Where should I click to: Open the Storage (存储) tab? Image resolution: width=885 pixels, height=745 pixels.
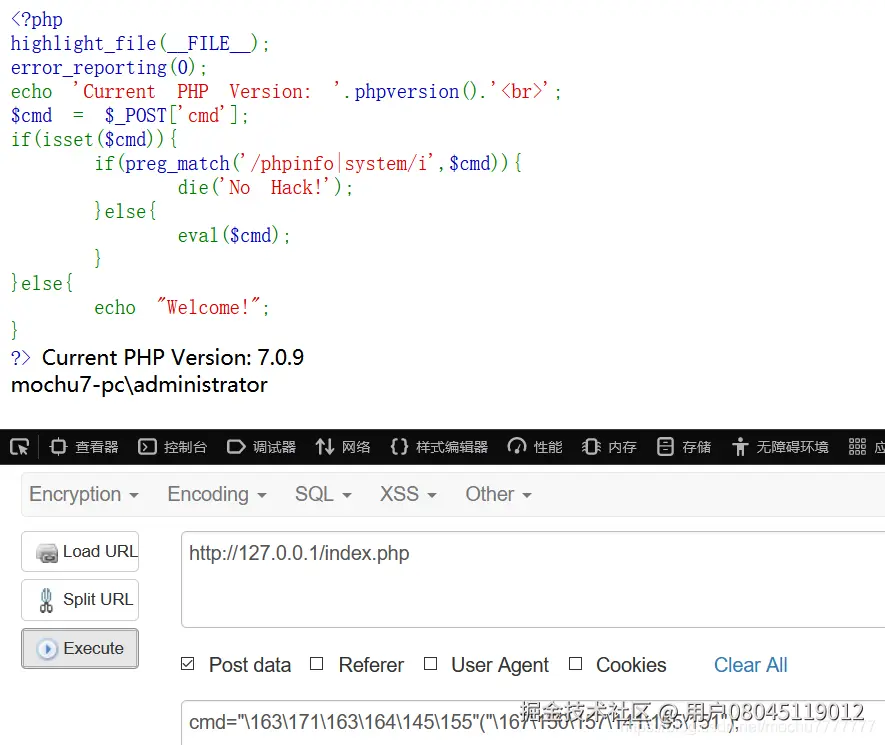click(x=684, y=447)
